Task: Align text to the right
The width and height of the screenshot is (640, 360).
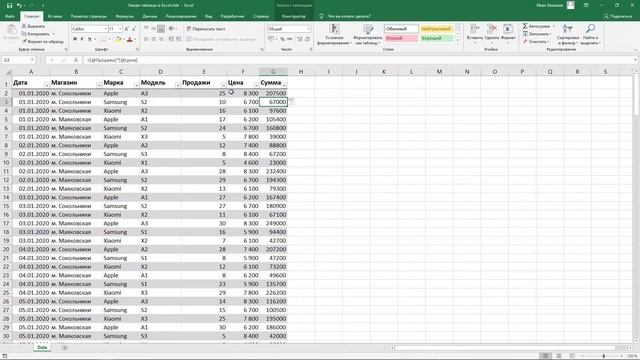Action: (x=161, y=39)
